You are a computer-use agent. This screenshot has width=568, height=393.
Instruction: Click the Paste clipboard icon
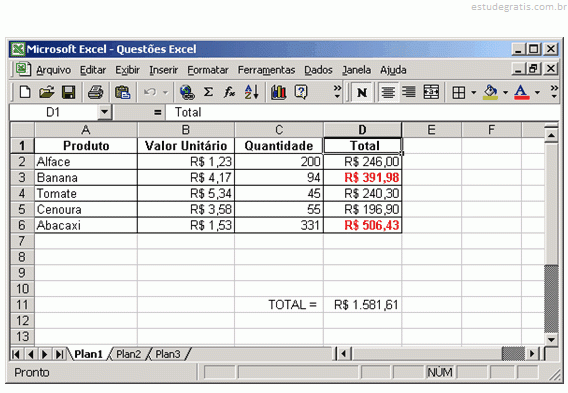pos(122,92)
